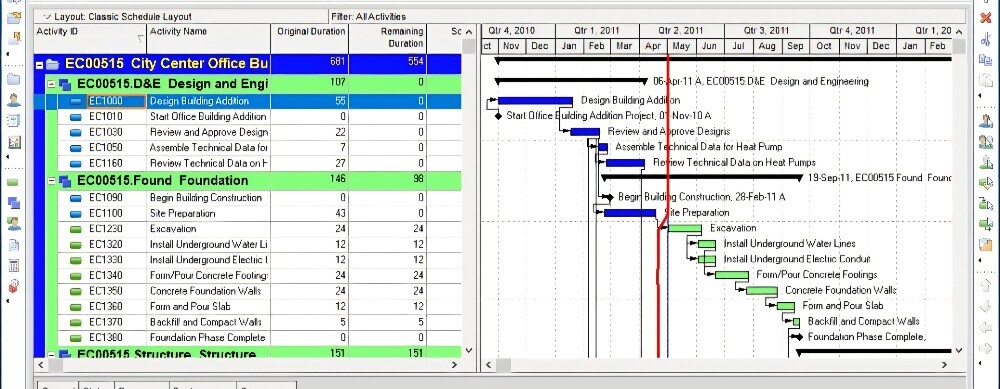The image size is (1000, 389).
Task: Open Work Products and Documents page icon
Action: coord(13,245)
